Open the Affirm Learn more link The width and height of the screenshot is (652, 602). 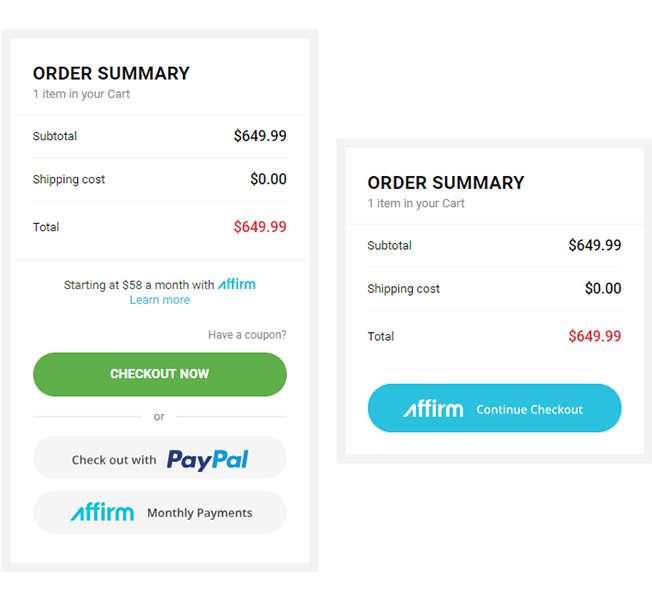click(x=159, y=300)
